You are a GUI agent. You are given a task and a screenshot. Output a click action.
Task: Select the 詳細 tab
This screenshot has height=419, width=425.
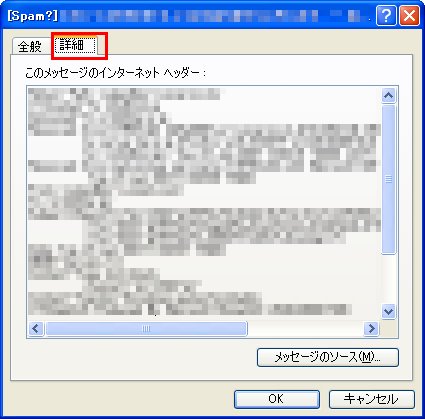coord(75,45)
